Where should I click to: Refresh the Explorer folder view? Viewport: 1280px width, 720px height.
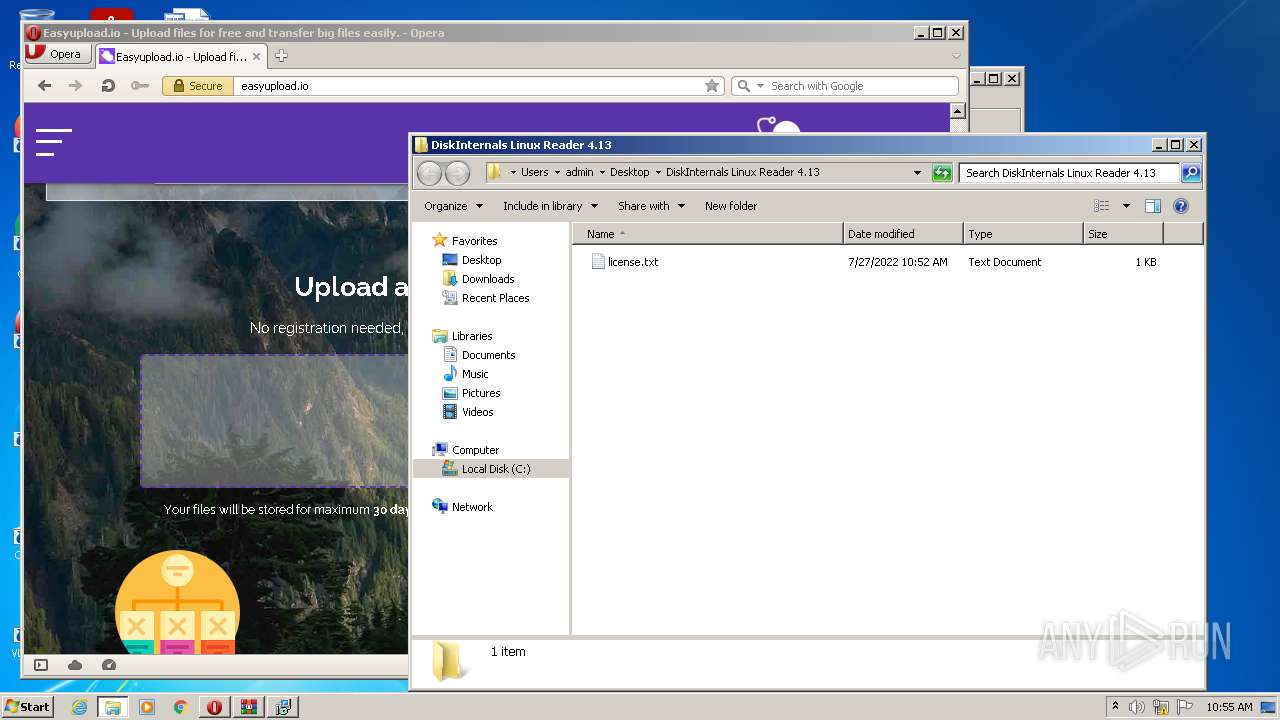[x=941, y=173]
